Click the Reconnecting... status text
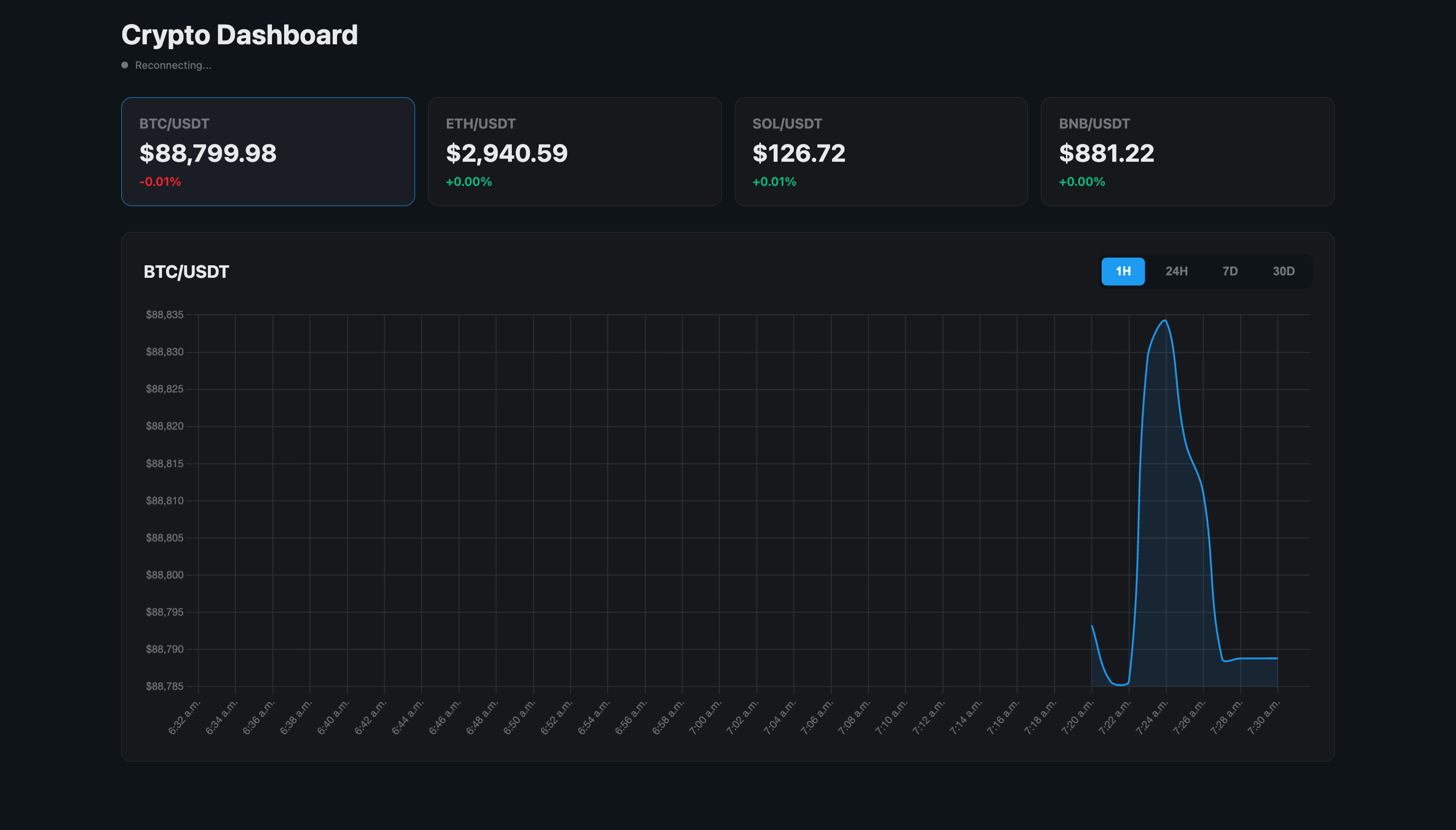 coord(173,65)
